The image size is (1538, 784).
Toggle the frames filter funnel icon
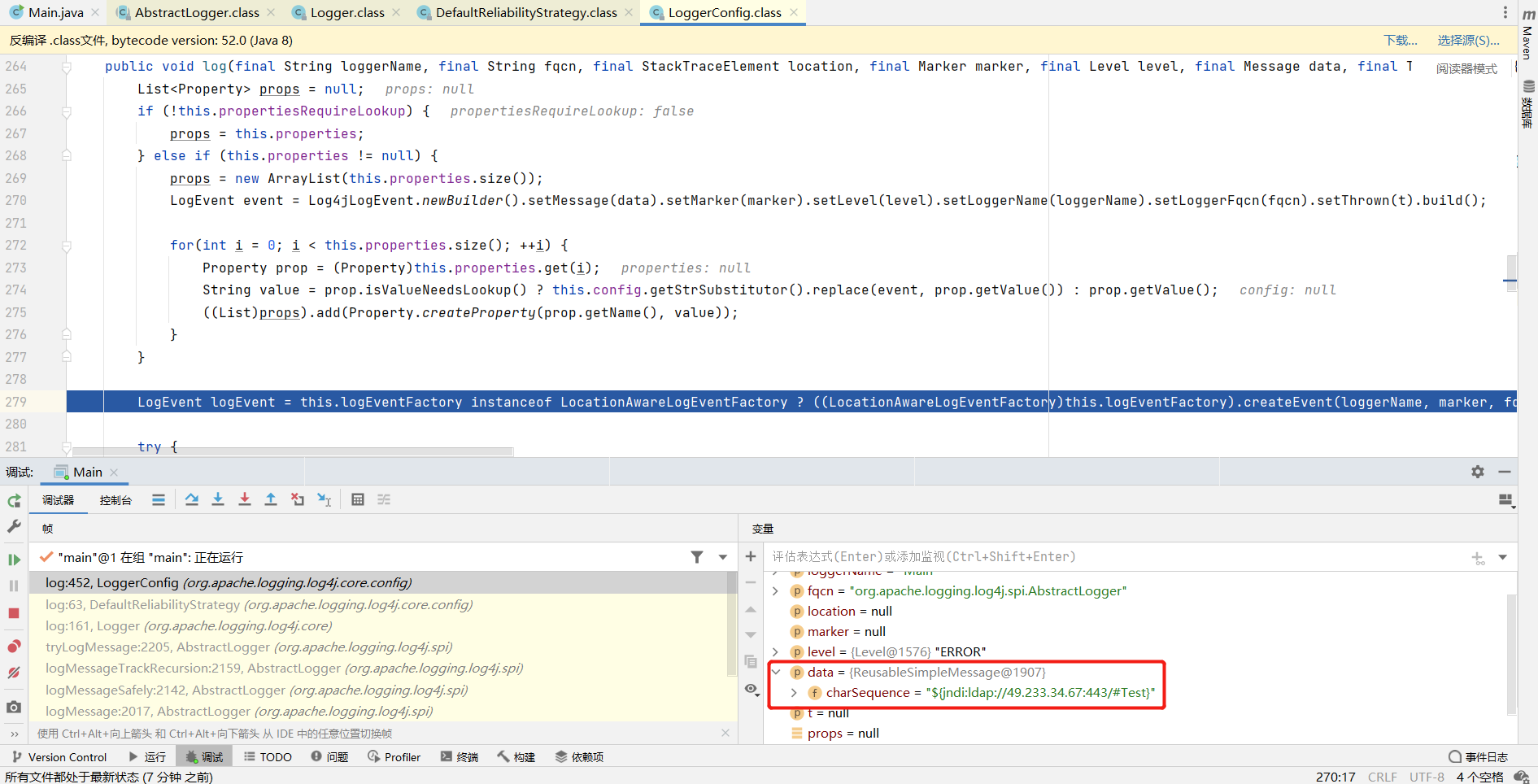[x=697, y=557]
